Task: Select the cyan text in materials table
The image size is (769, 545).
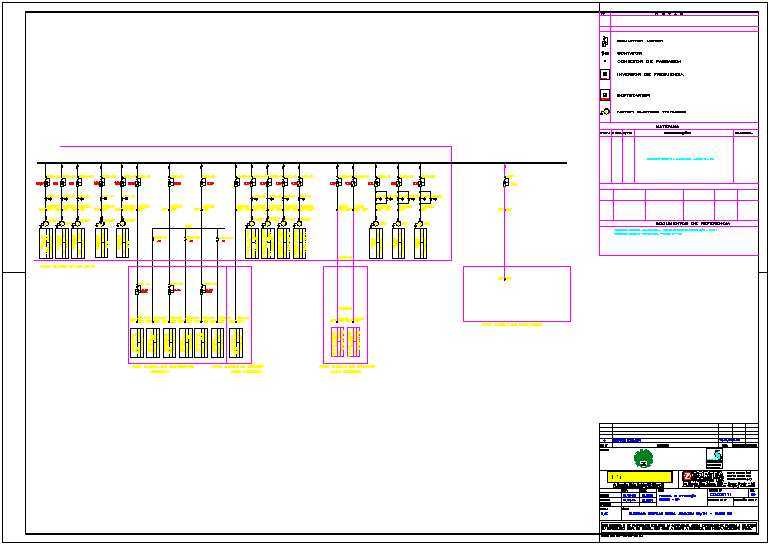Action: click(680, 158)
